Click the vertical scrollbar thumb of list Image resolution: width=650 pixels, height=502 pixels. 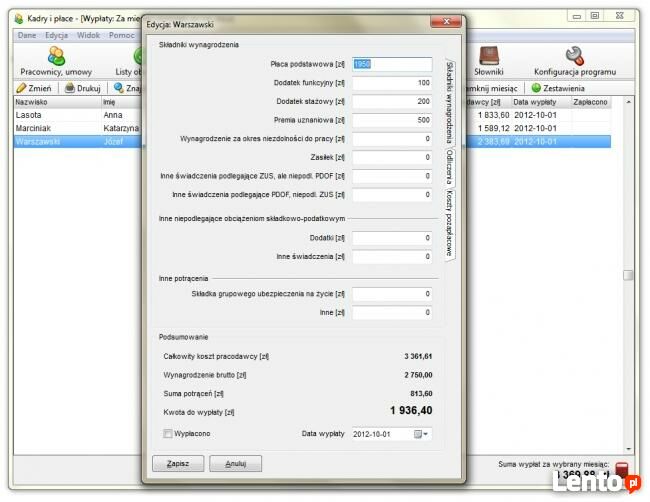628,275
